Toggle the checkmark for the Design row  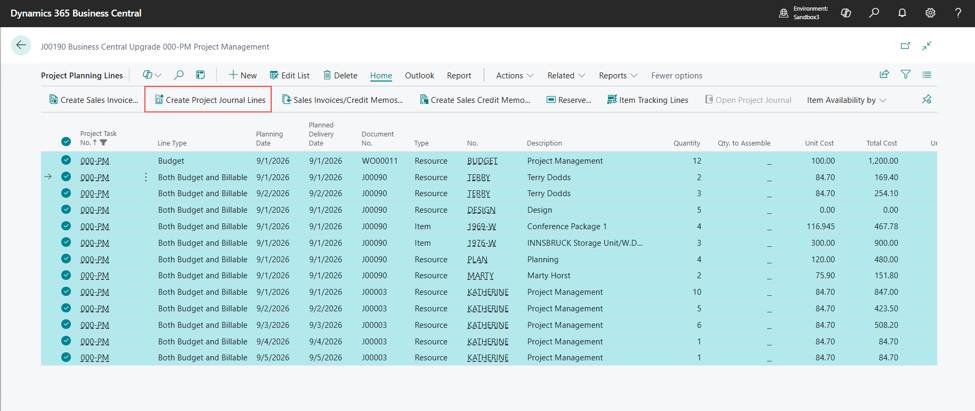point(66,210)
